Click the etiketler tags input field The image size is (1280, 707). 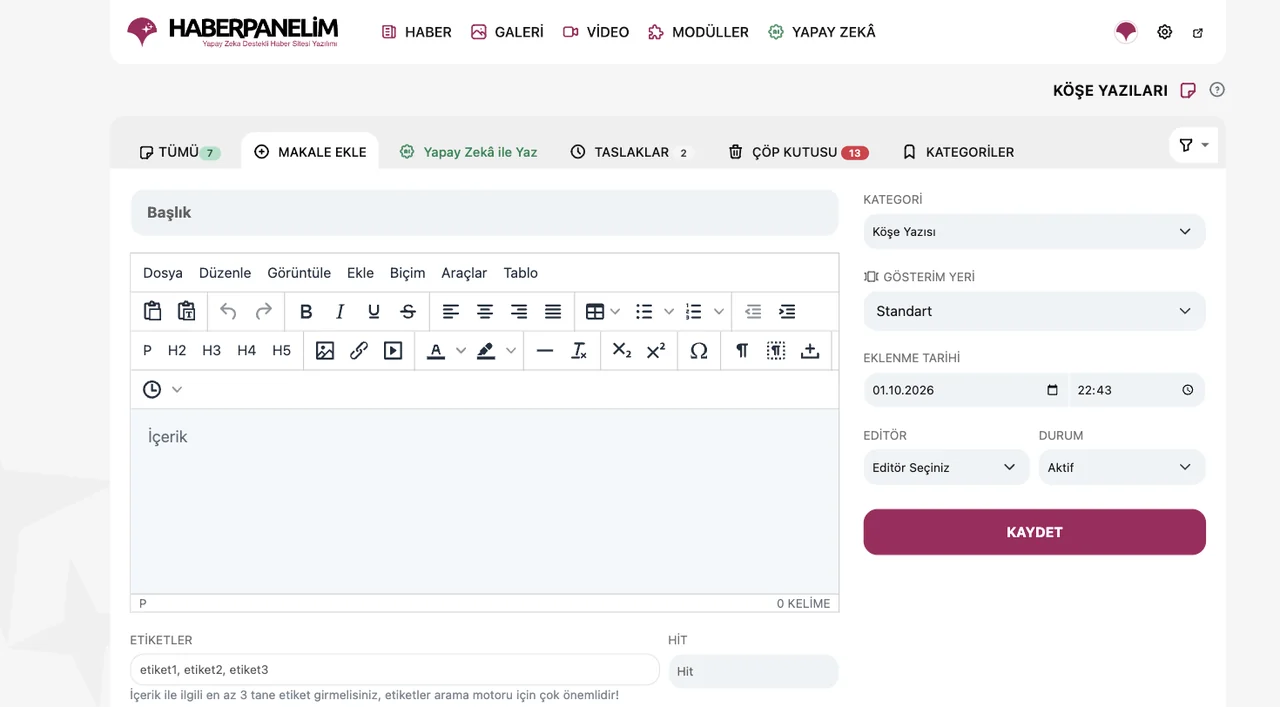tap(395, 670)
